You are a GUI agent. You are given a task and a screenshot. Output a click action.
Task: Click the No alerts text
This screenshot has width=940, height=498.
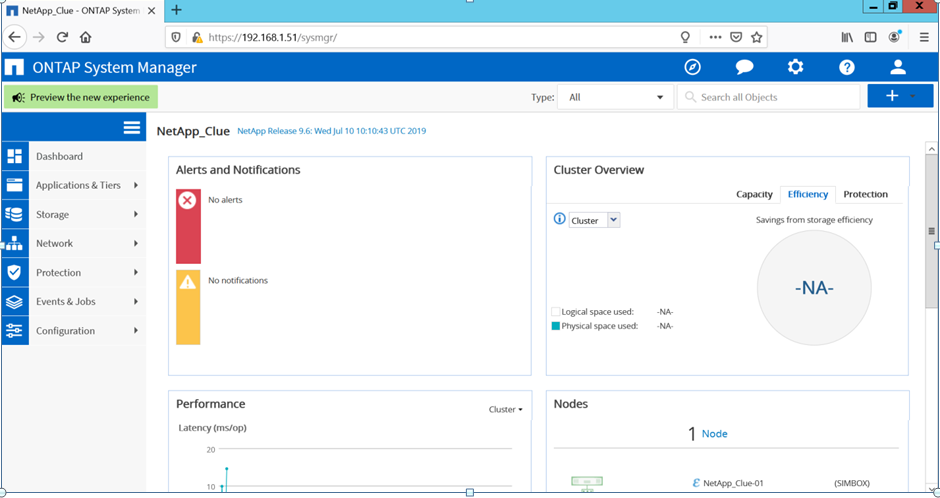tap(225, 200)
